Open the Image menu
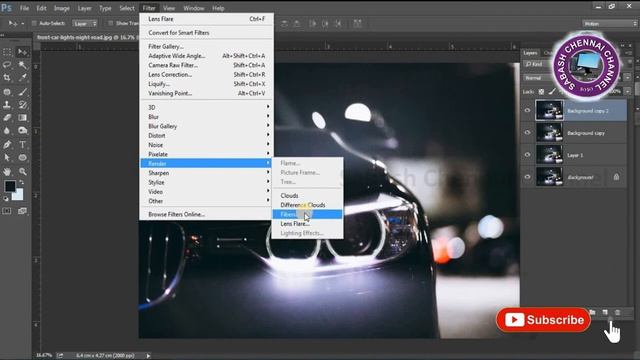The image size is (640, 360). 62,8
